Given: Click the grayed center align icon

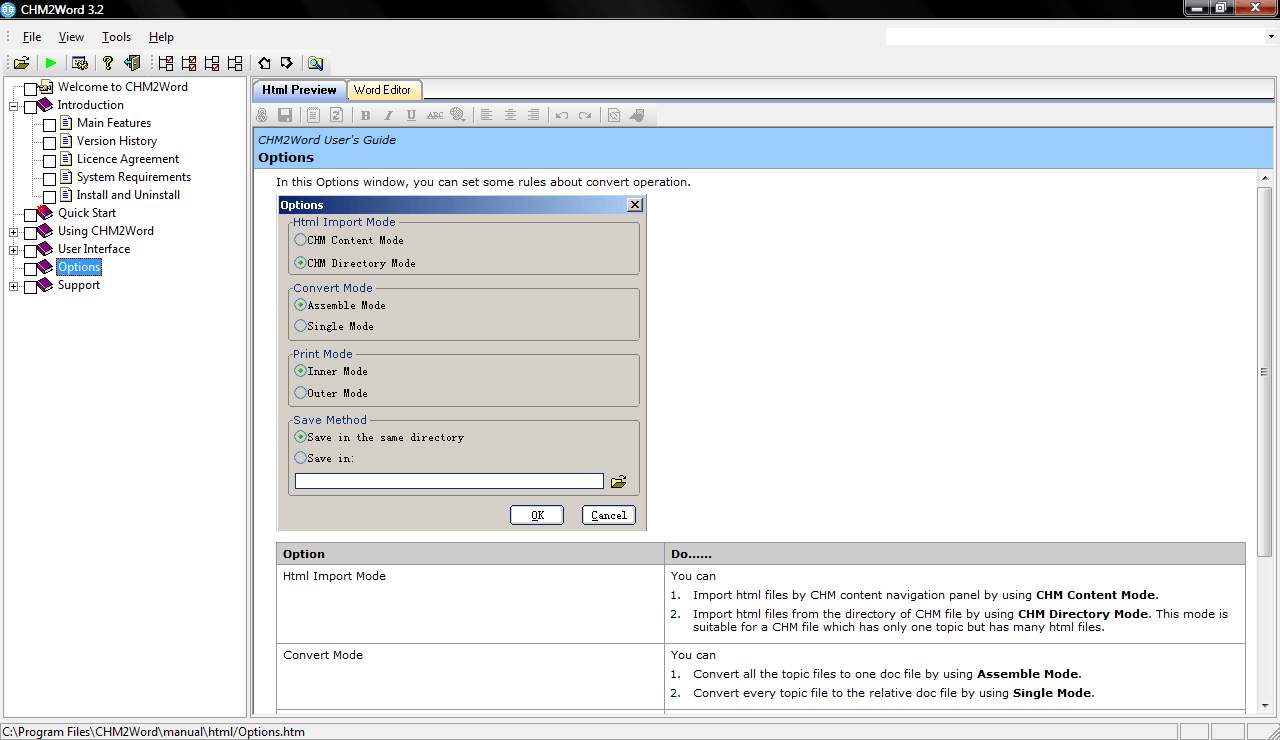Looking at the screenshot, I should point(510,115).
